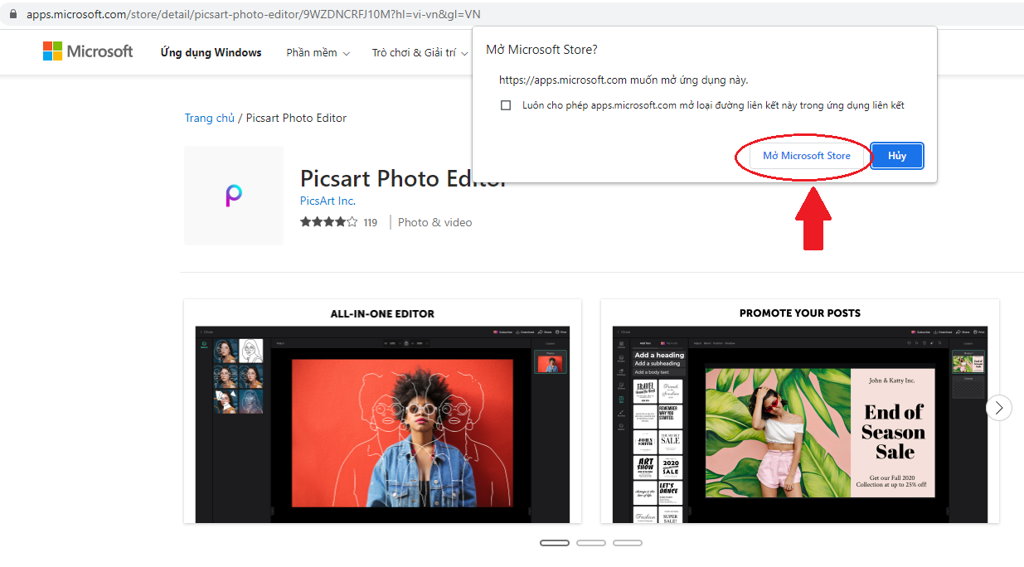Click the Picsart Photo Editor breadcrumb text

pyautogui.click(x=296, y=118)
